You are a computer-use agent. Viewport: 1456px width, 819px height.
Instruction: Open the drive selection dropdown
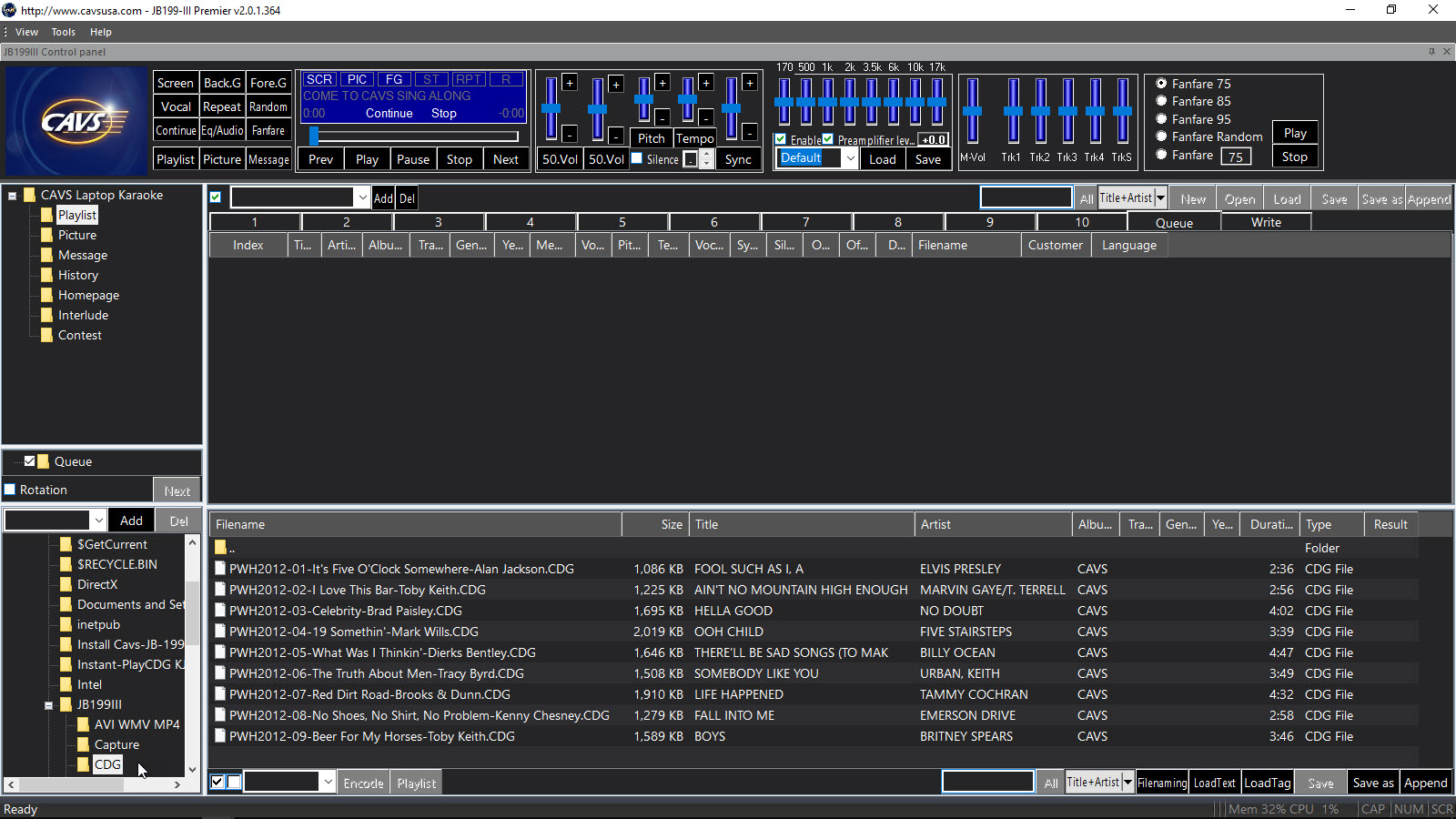(x=98, y=521)
